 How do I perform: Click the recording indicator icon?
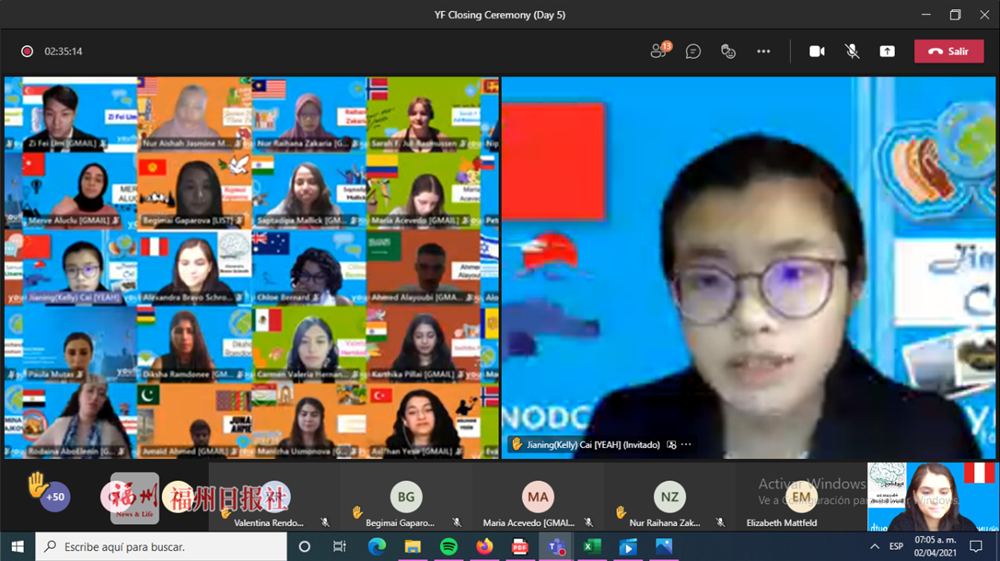27,51
